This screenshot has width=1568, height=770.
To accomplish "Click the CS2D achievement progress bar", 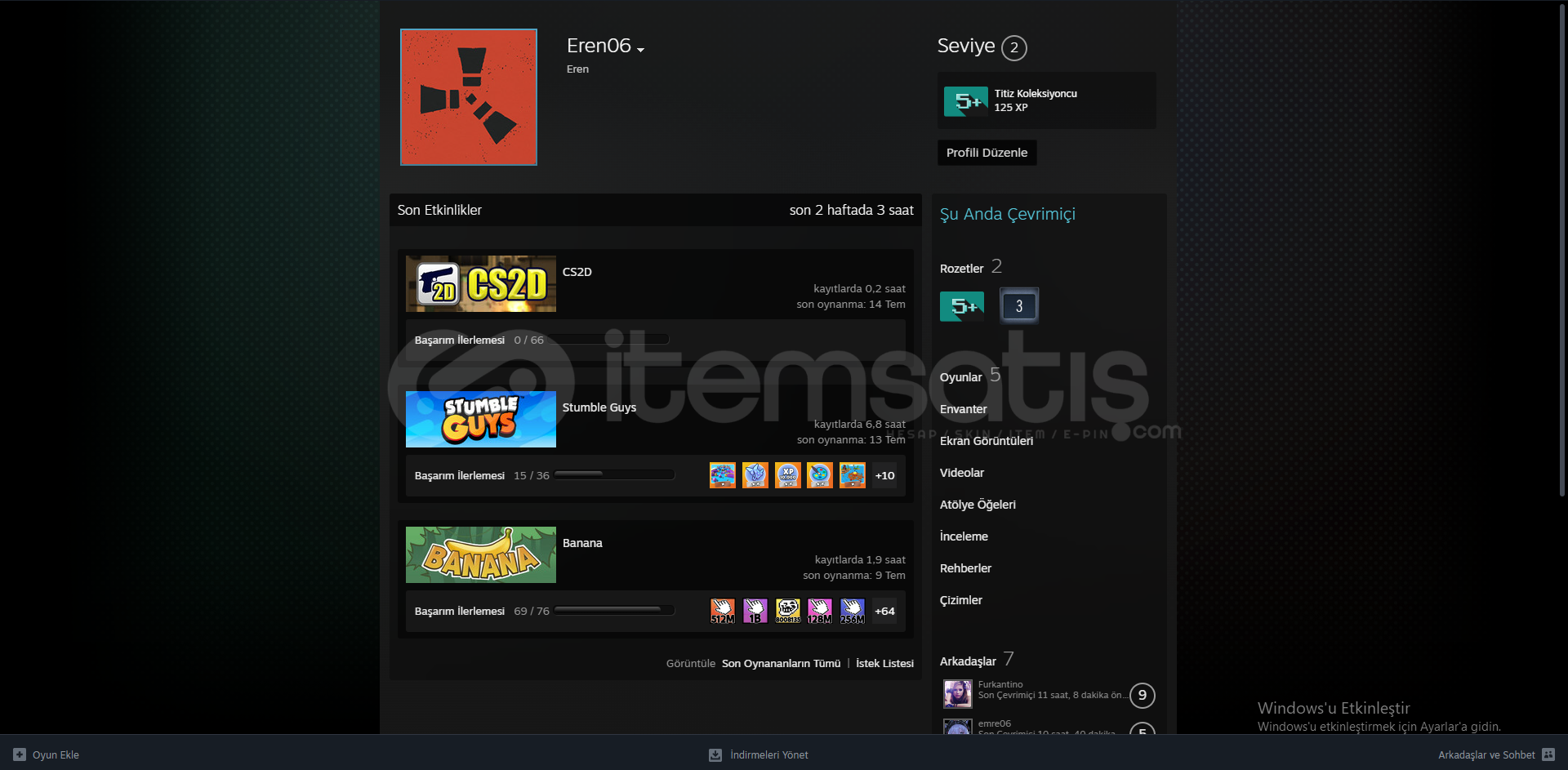I will pyautogui.click(x=611, y=340).
